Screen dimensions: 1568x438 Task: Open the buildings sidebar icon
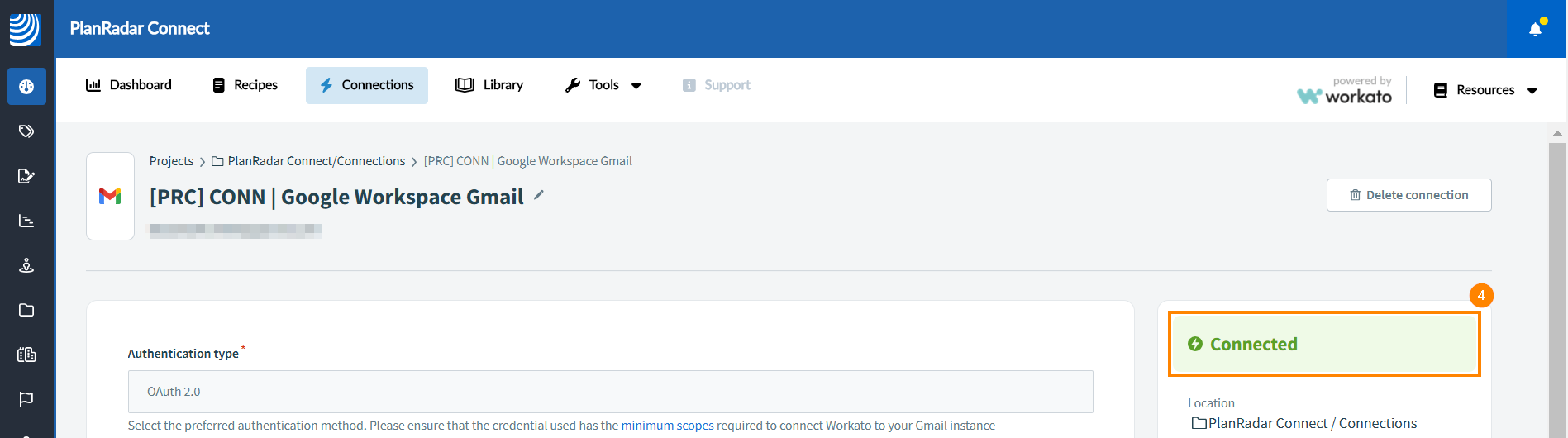pyautogui.click(x=26, y=355)
